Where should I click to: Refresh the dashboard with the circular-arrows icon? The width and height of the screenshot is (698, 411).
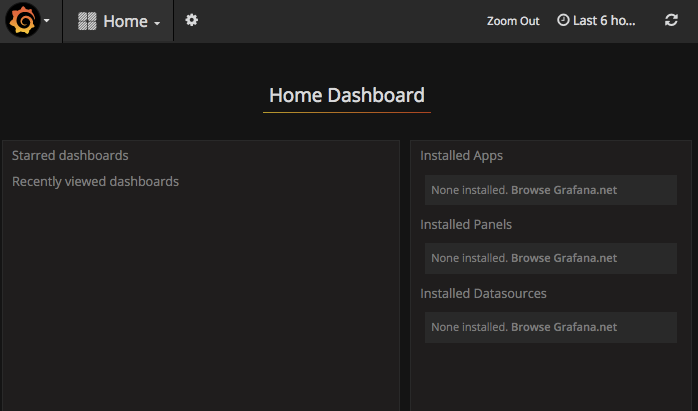(x=671, y=20)
